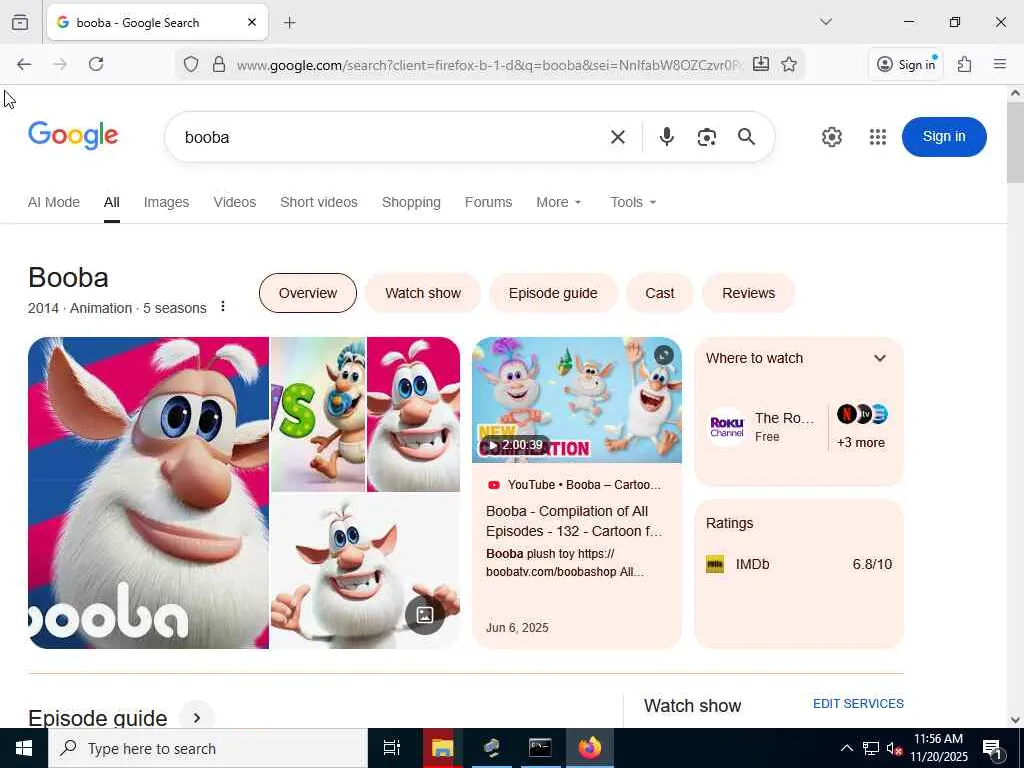Open Task View on taskbar
Screen dimensions: 1024x768
[391, 748]
